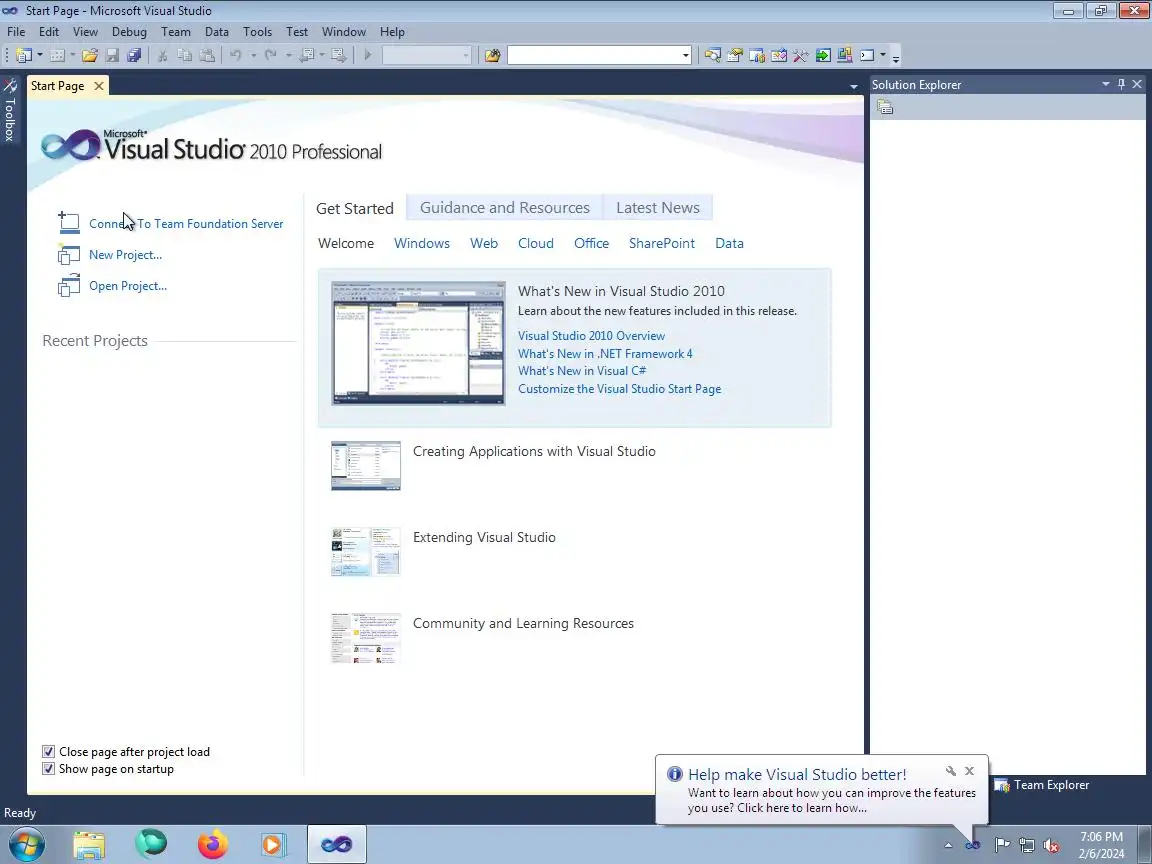The width and height of the screenshot is (1152, 864).
Task: Open Team Explorer via toolbar icon
Action: (x=757, y=55)
